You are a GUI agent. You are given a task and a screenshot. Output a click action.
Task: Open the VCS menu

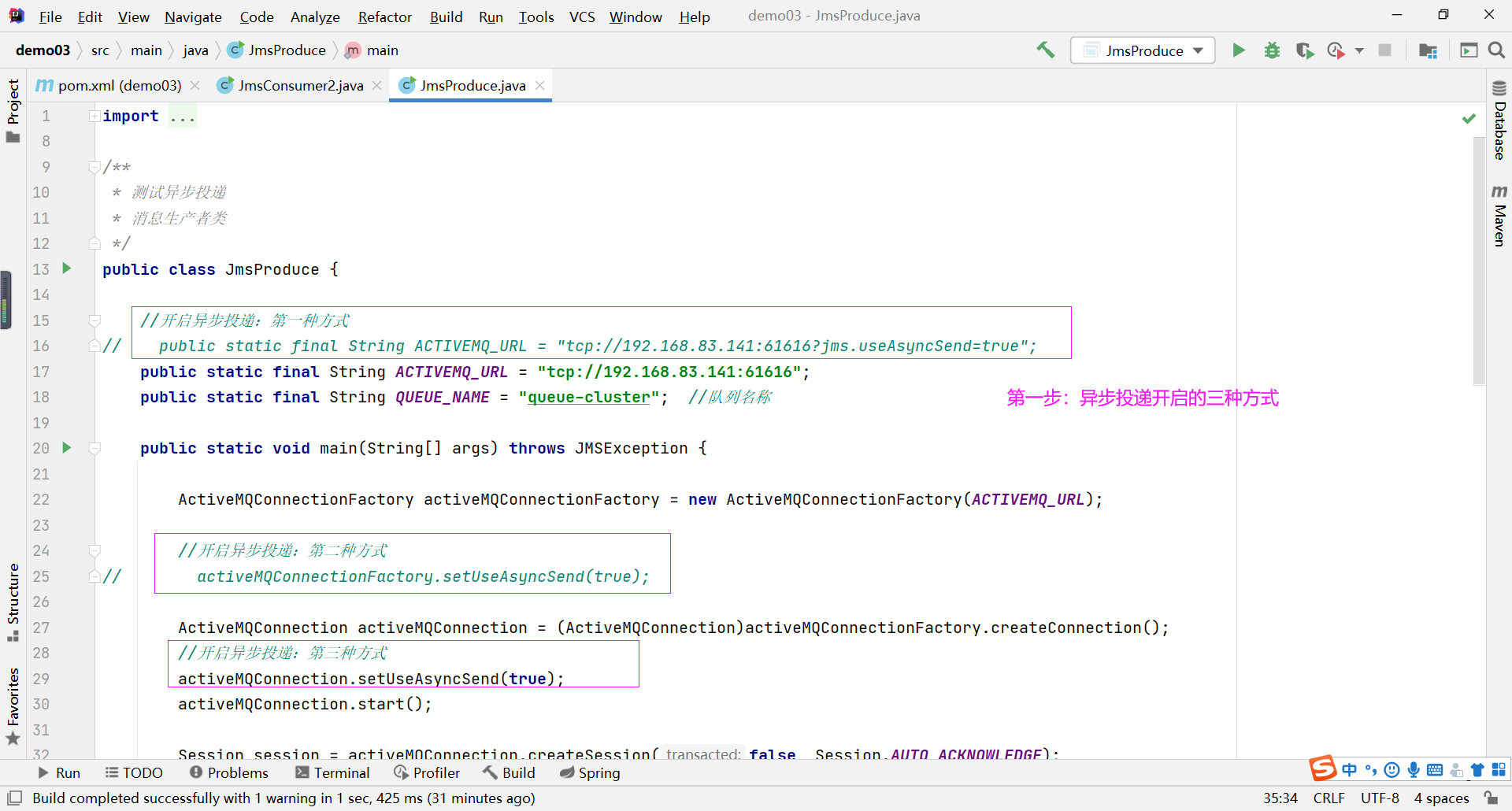[x=582, y=17]
